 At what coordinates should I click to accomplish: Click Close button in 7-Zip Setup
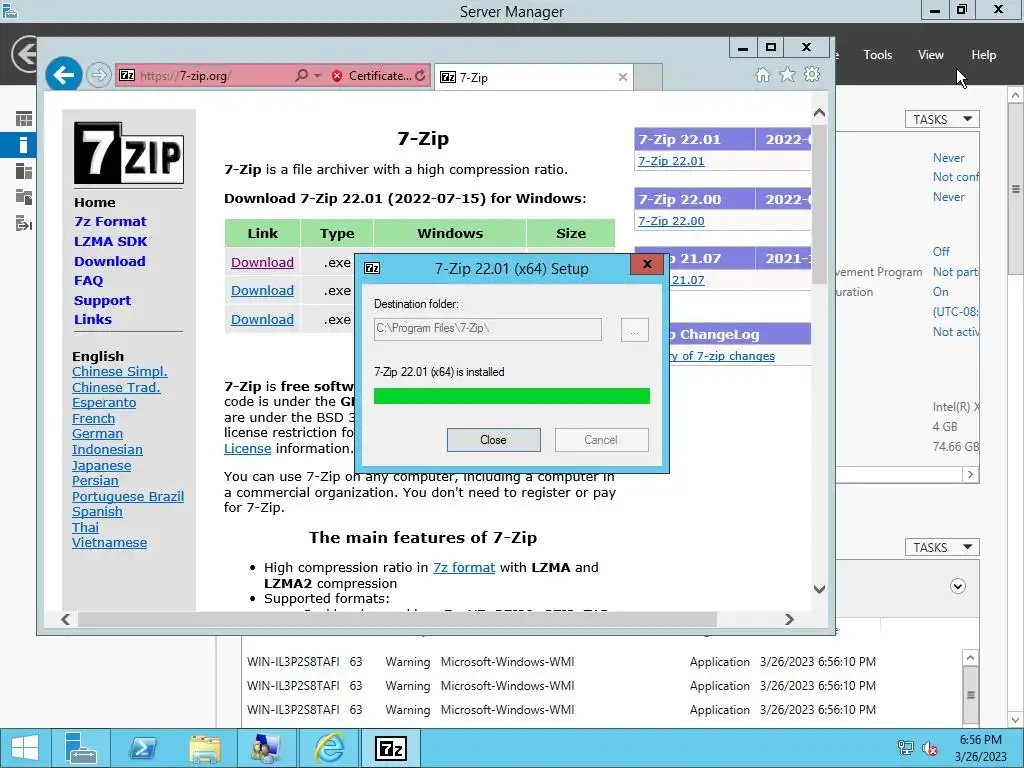tap(493, 440)
